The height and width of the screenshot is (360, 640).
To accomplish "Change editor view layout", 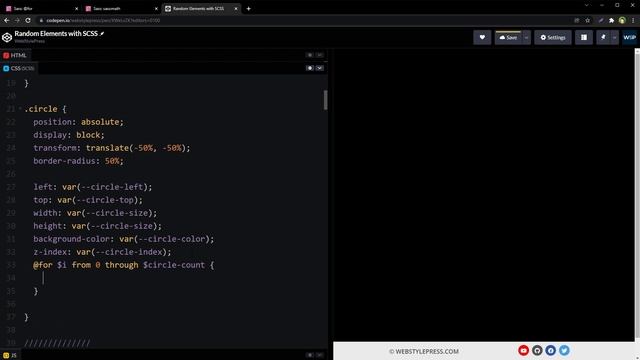I will tap(584, 38).
